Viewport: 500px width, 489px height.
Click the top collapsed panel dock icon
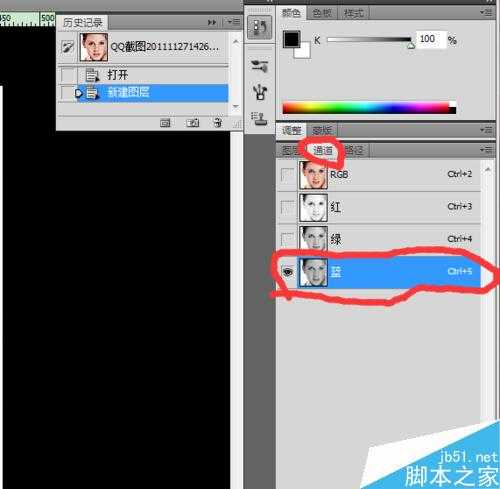pos(259,27)
